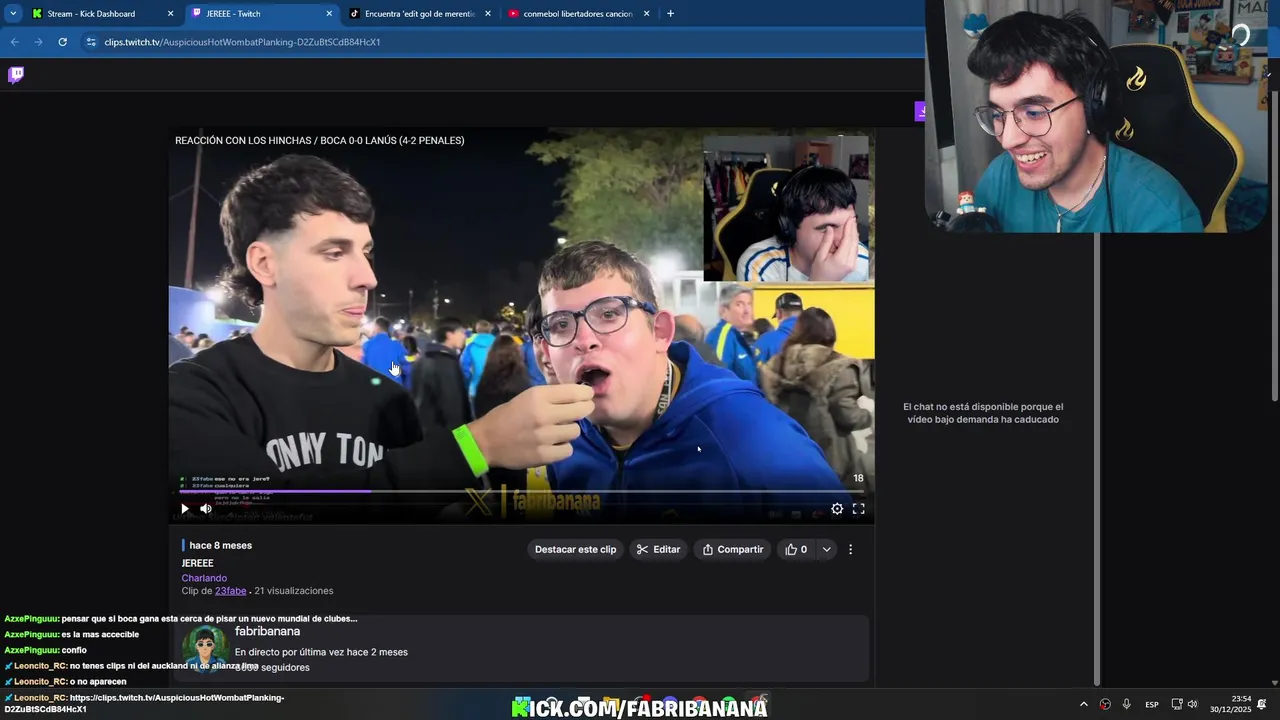Image resolution: width=1280 pixels, height=720 pixels.
Task: Click the 'hace 8 meses' timestamp
Action: click(221, 546)
